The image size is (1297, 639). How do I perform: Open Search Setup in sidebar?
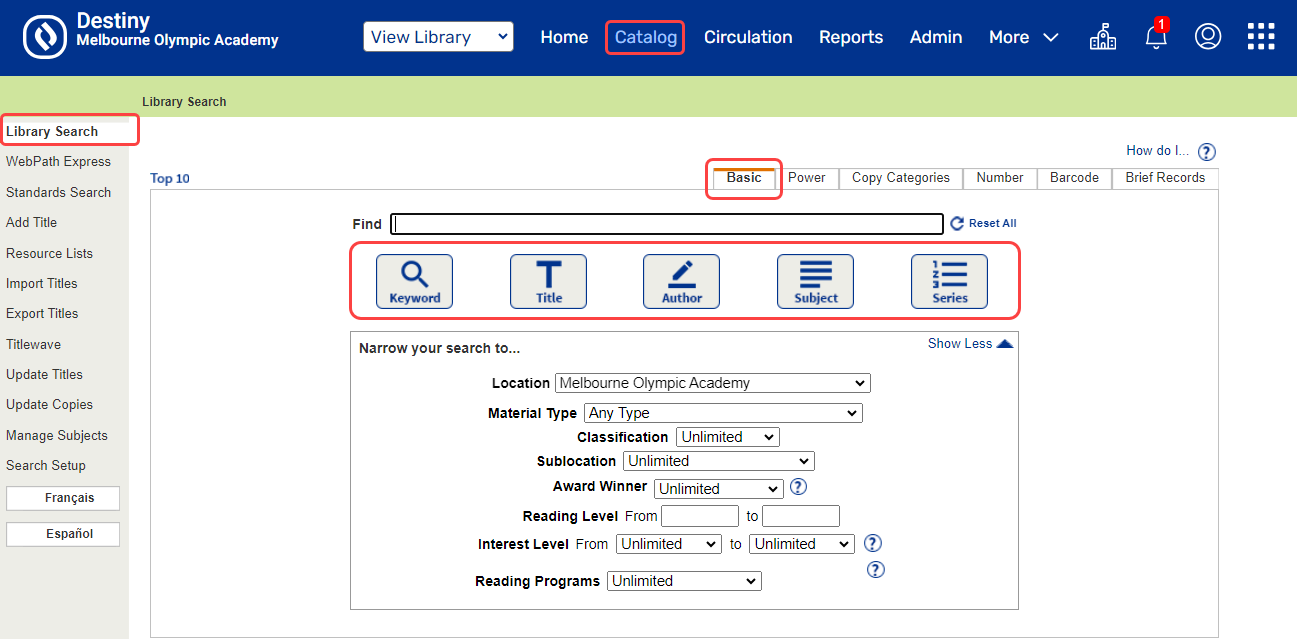click(x=46, y=465)
